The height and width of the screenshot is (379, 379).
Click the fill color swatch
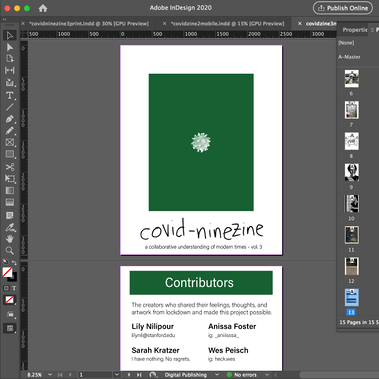click(x=7, y=272)
